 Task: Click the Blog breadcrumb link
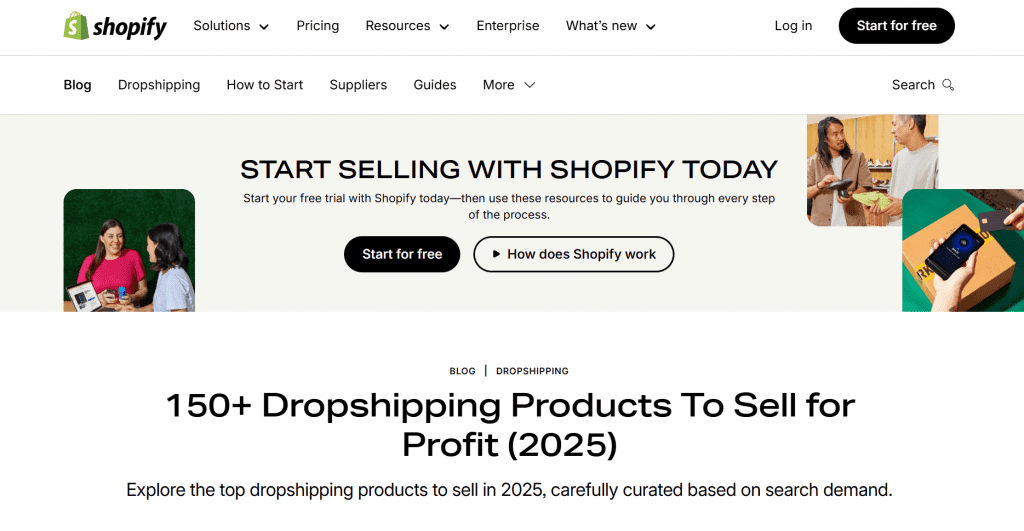(462, 371)
